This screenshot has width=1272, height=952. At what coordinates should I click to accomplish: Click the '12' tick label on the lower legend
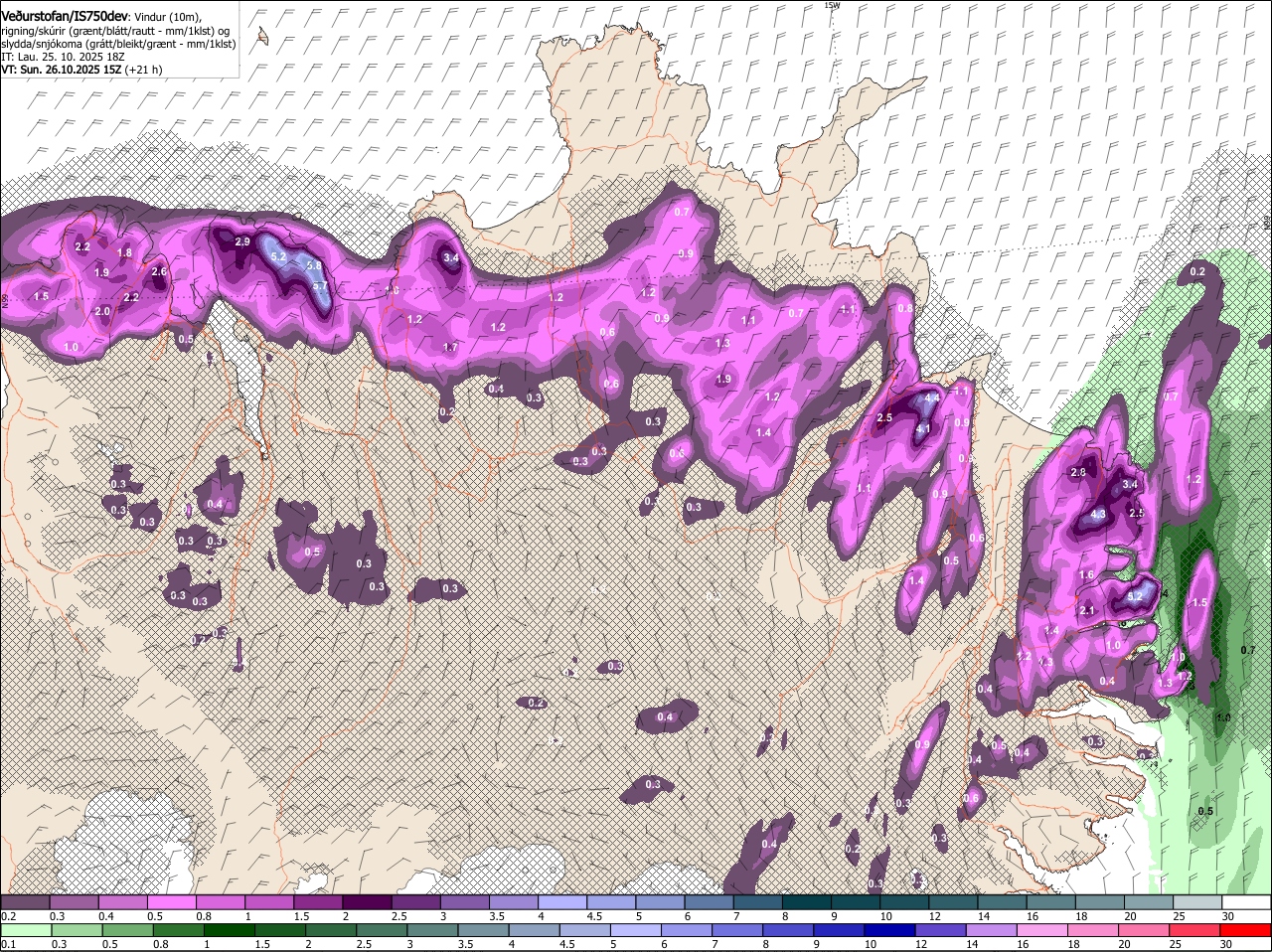click(x=921, y=944)
